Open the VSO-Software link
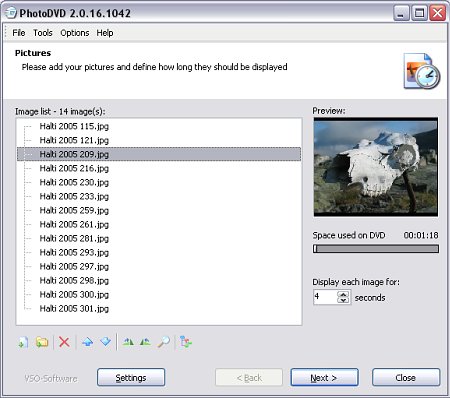Image resolution: width=450 pixels, height=398 pixels. click(x=51, y=379)
